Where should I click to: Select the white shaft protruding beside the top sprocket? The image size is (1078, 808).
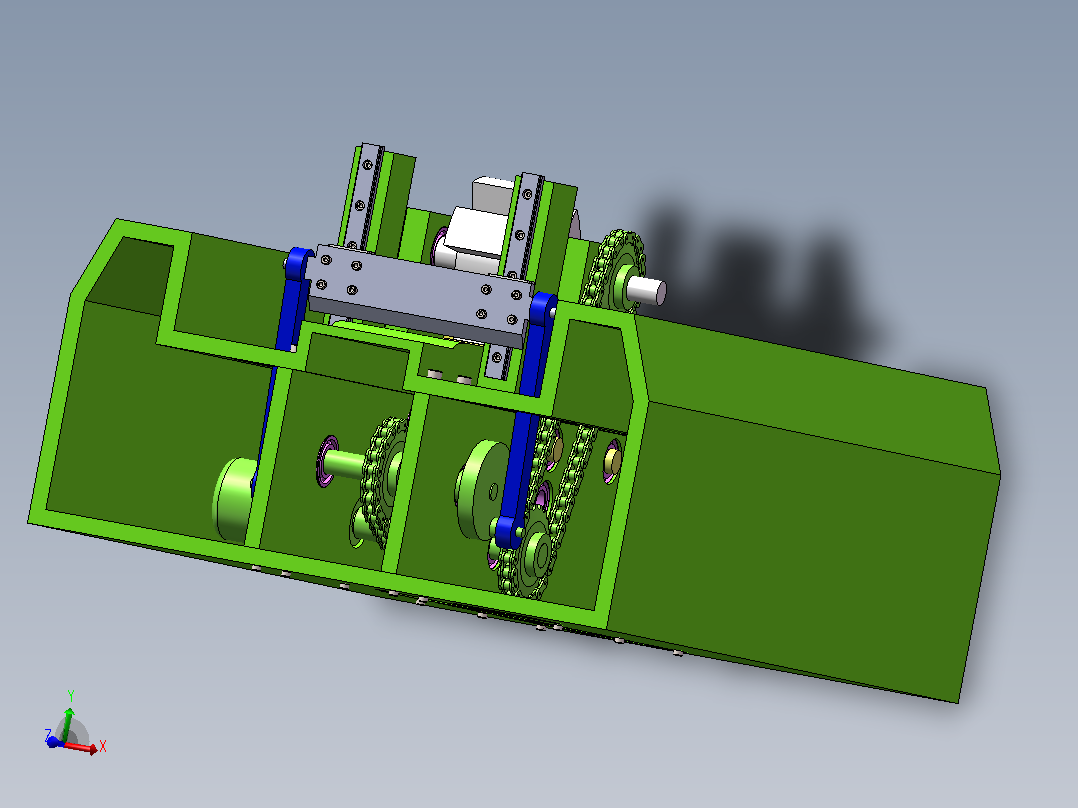pos(647,290)
